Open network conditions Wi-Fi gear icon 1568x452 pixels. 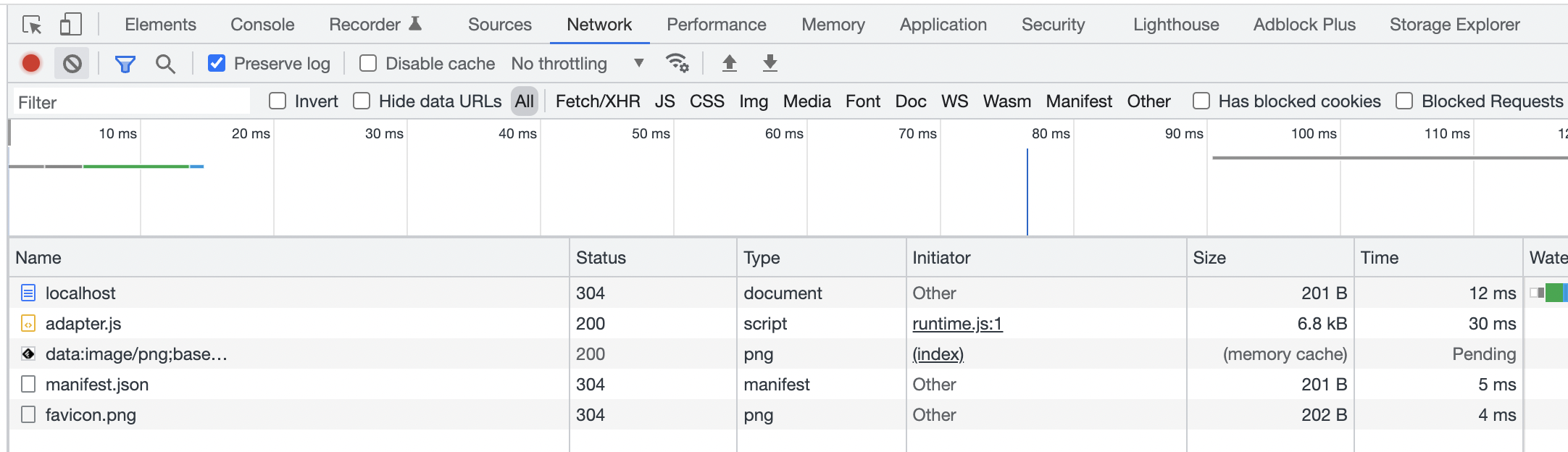click(x=677, y=63)
